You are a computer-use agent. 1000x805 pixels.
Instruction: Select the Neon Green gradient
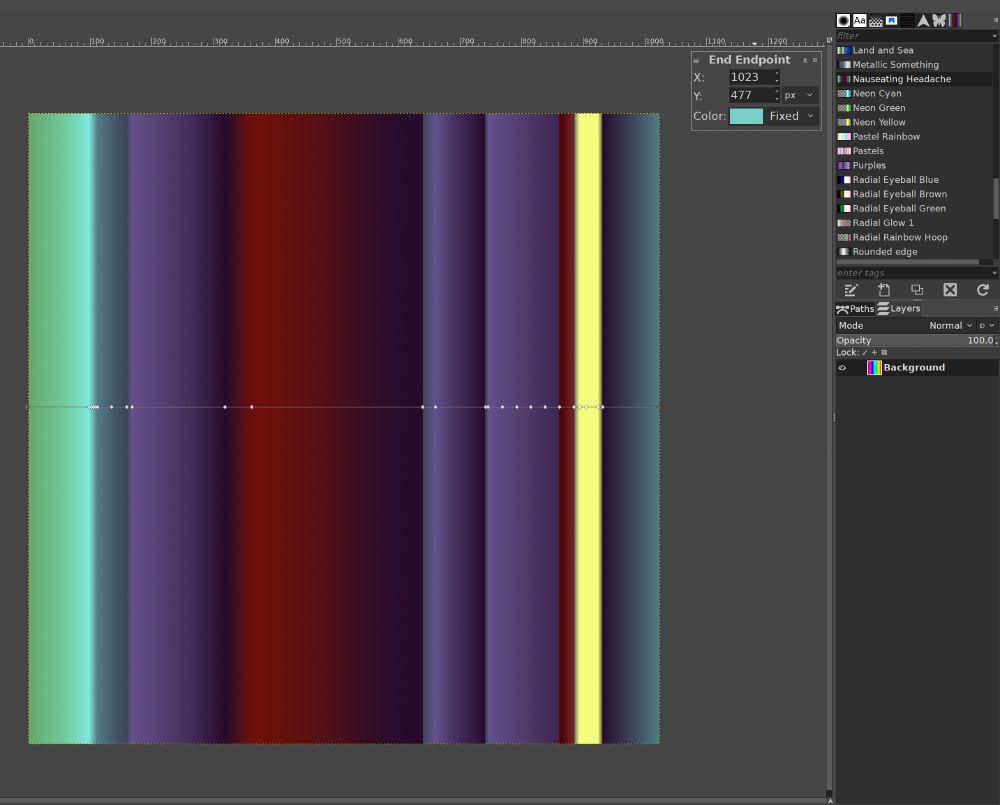click(x=914, y=108)
